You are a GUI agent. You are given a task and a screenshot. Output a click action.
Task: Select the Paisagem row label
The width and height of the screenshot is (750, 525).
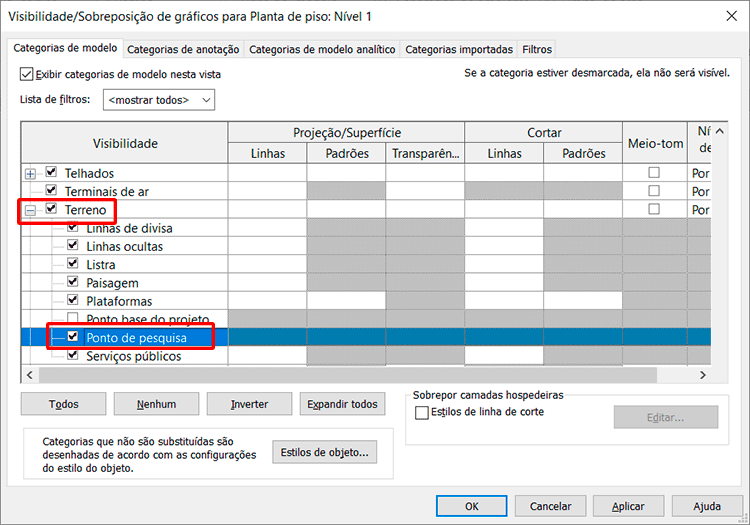(112, 283)
